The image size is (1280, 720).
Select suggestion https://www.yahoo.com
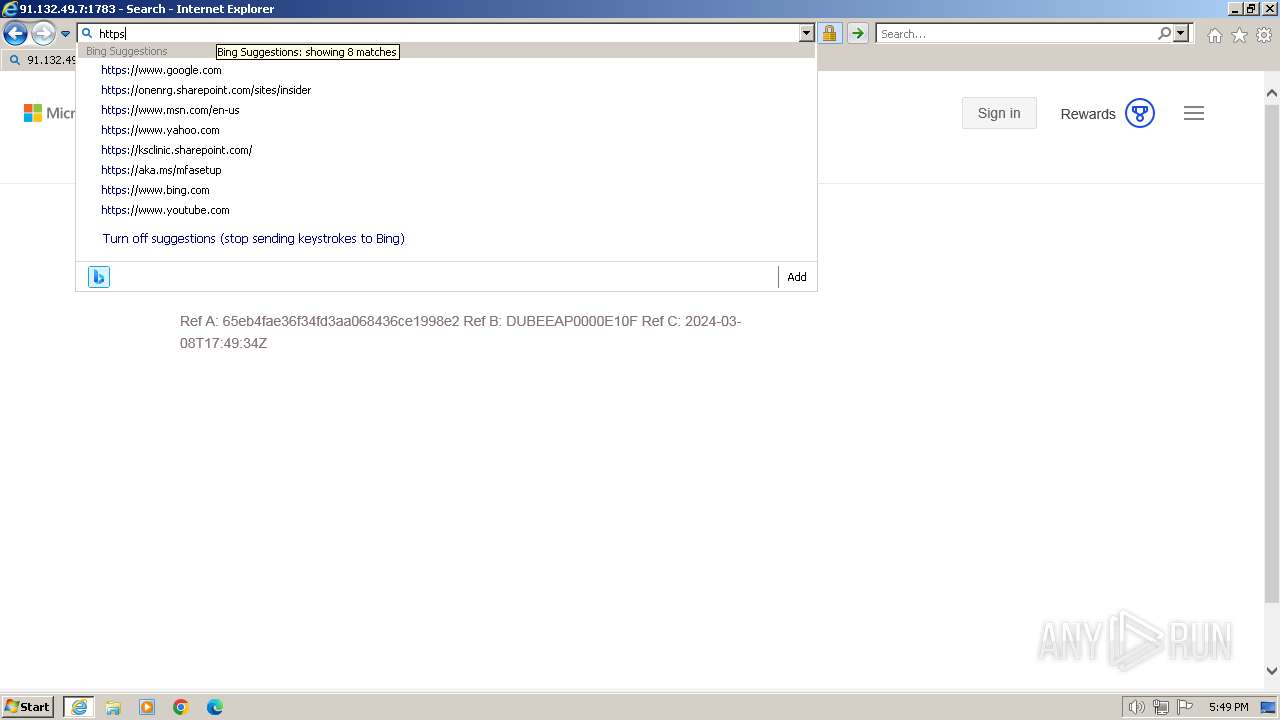click(446, 130)
